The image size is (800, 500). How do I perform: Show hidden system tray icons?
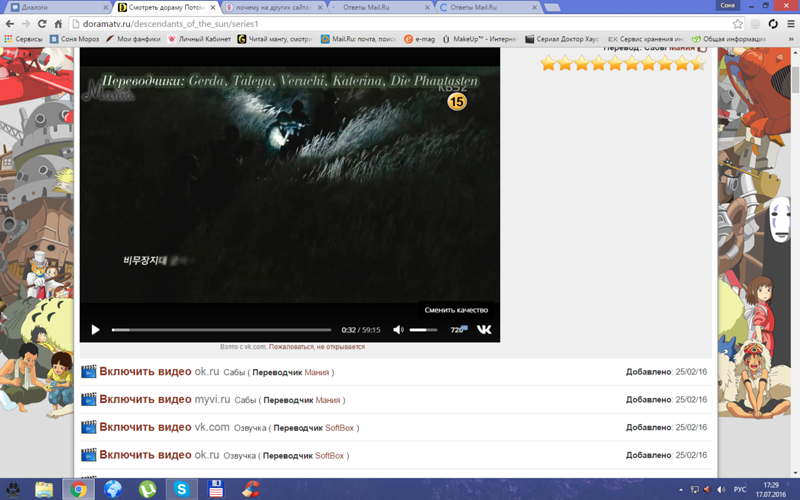click(681, 490)
